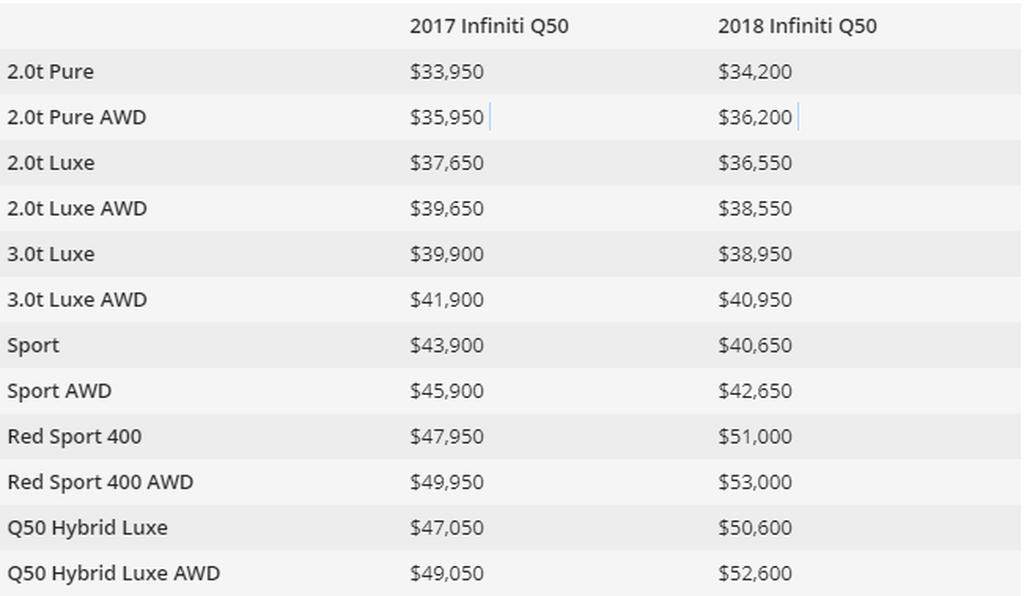
Task: Select the $43,900 price value
Action: click(446, 345)
